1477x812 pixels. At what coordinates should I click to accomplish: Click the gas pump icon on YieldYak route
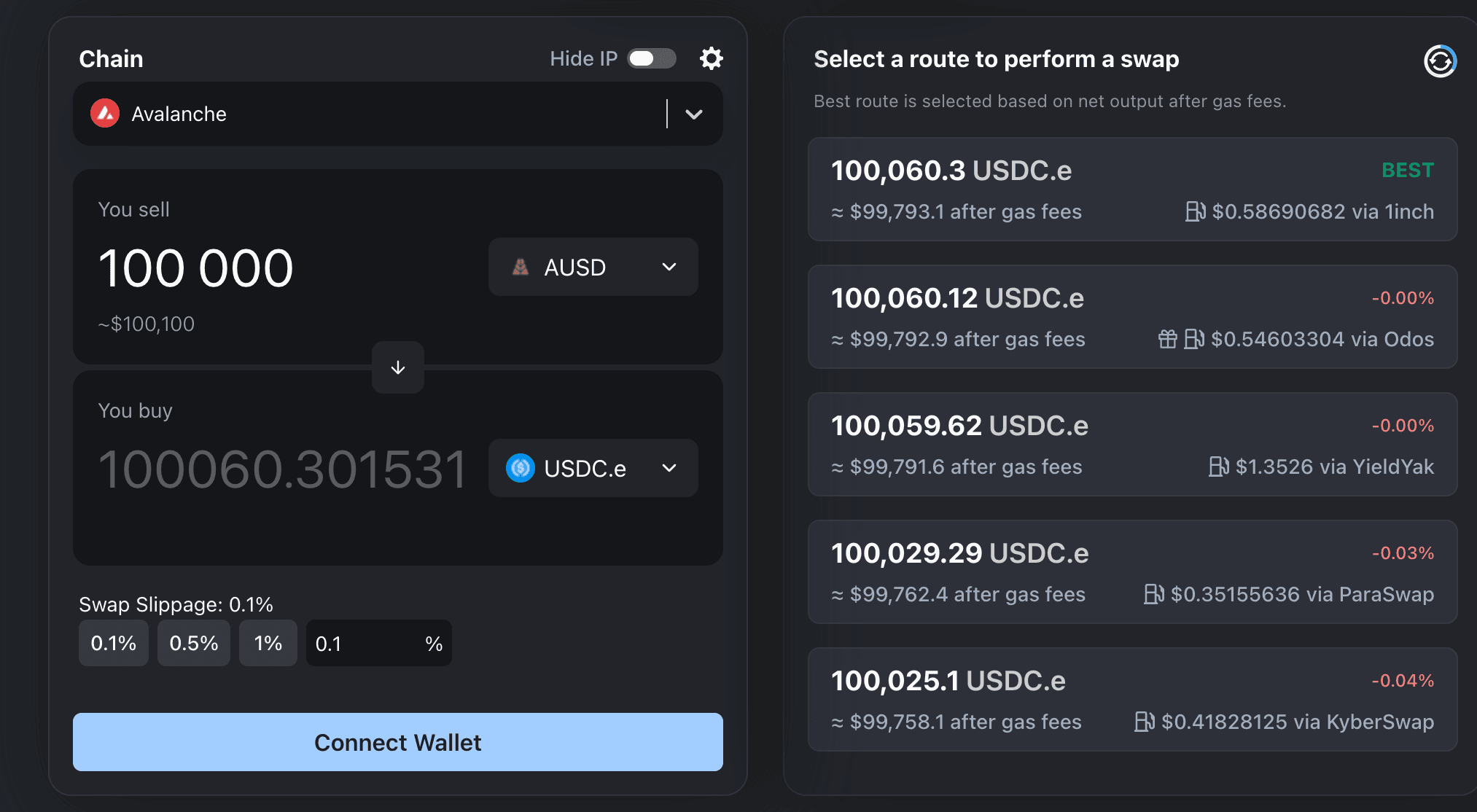[x=1218, y=466]
